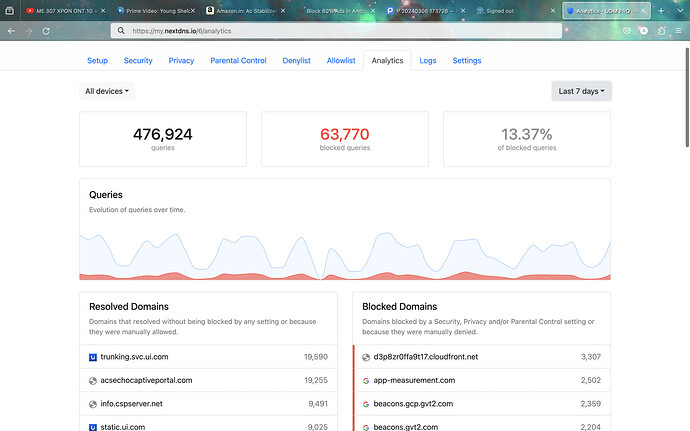Click the search magnifier in address bar
Screen dimensions: 690x431
click(121, 31)
